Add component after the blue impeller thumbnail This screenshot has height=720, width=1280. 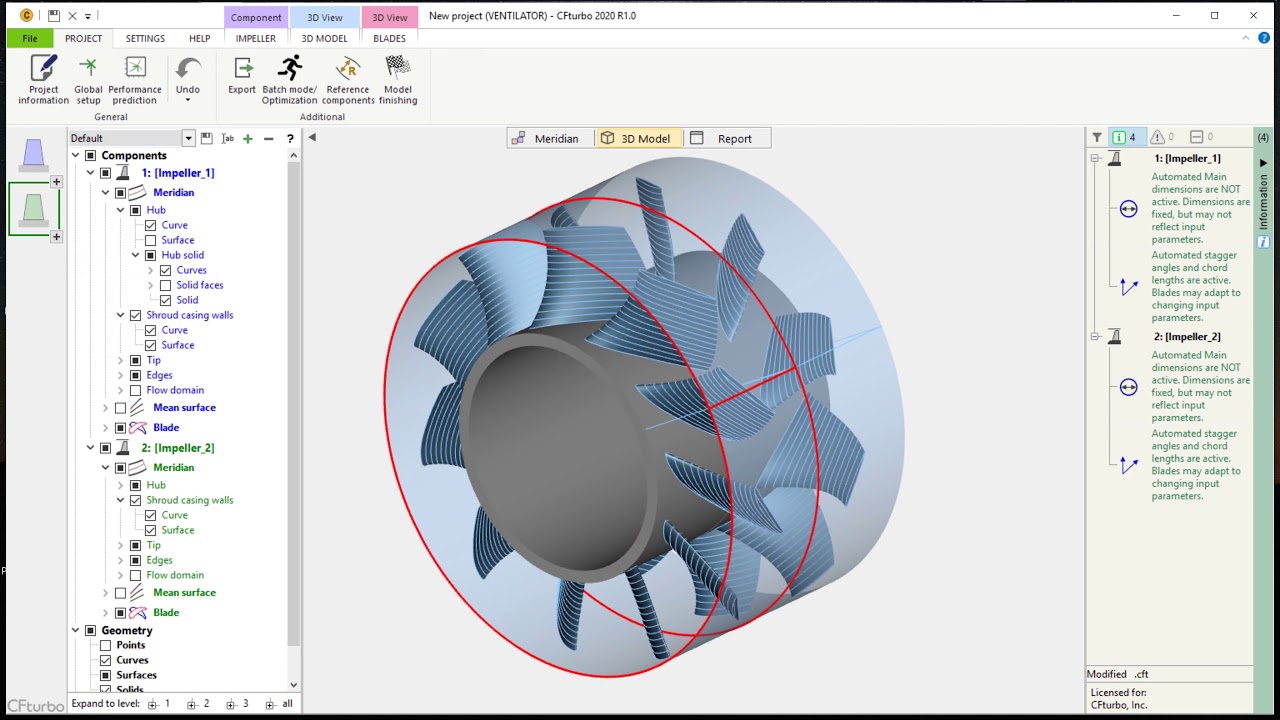tap(56, 182)
